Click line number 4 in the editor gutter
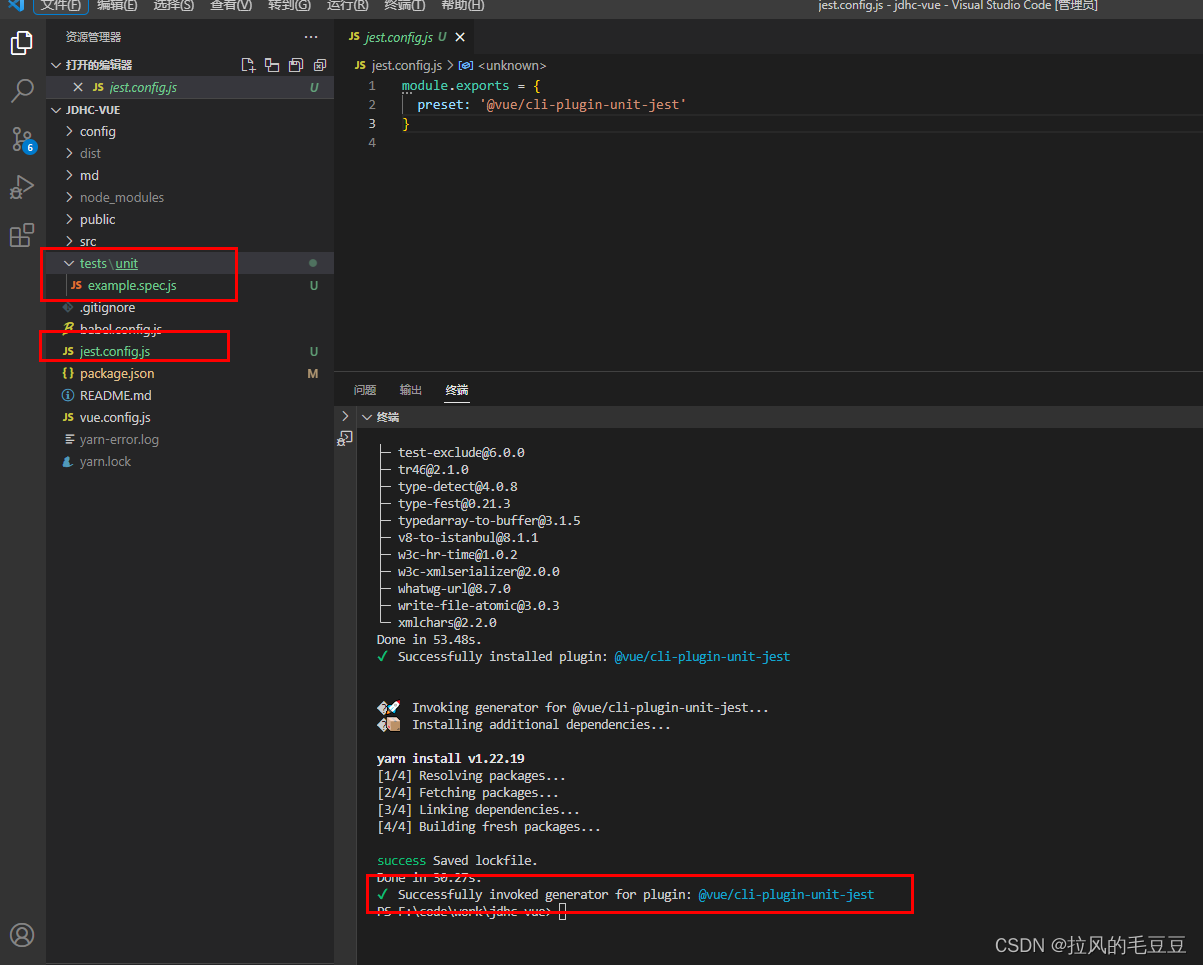 click(x=372, y=142)
